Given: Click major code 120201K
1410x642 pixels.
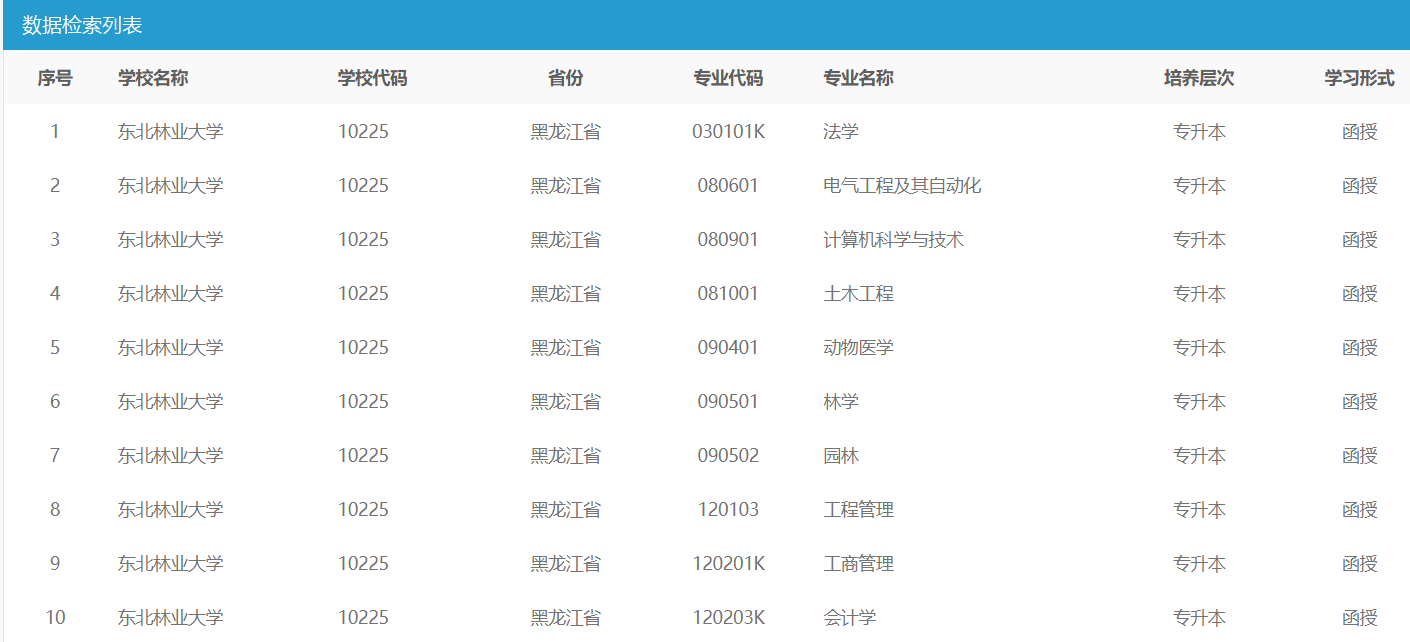Looking at the screenshot, I should 728,564.
